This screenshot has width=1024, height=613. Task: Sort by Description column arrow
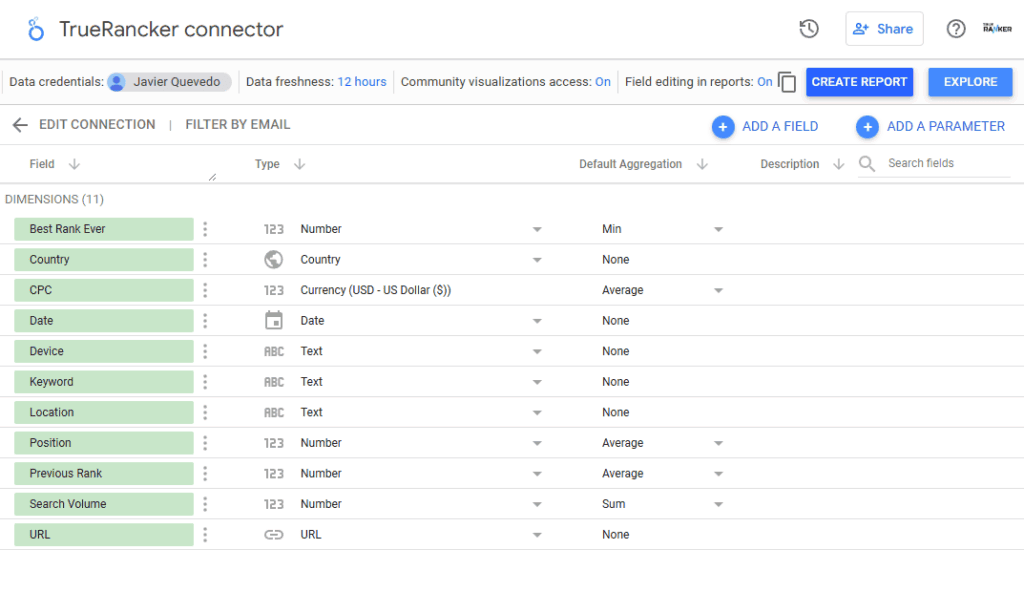point(839,164)
